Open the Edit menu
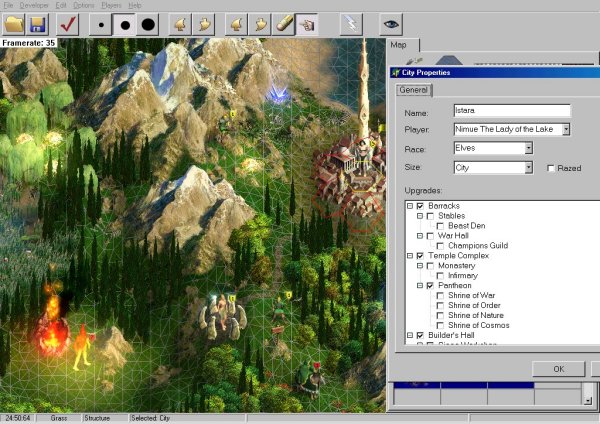Viewport: 600px width, 424px height. pos(61,5)
